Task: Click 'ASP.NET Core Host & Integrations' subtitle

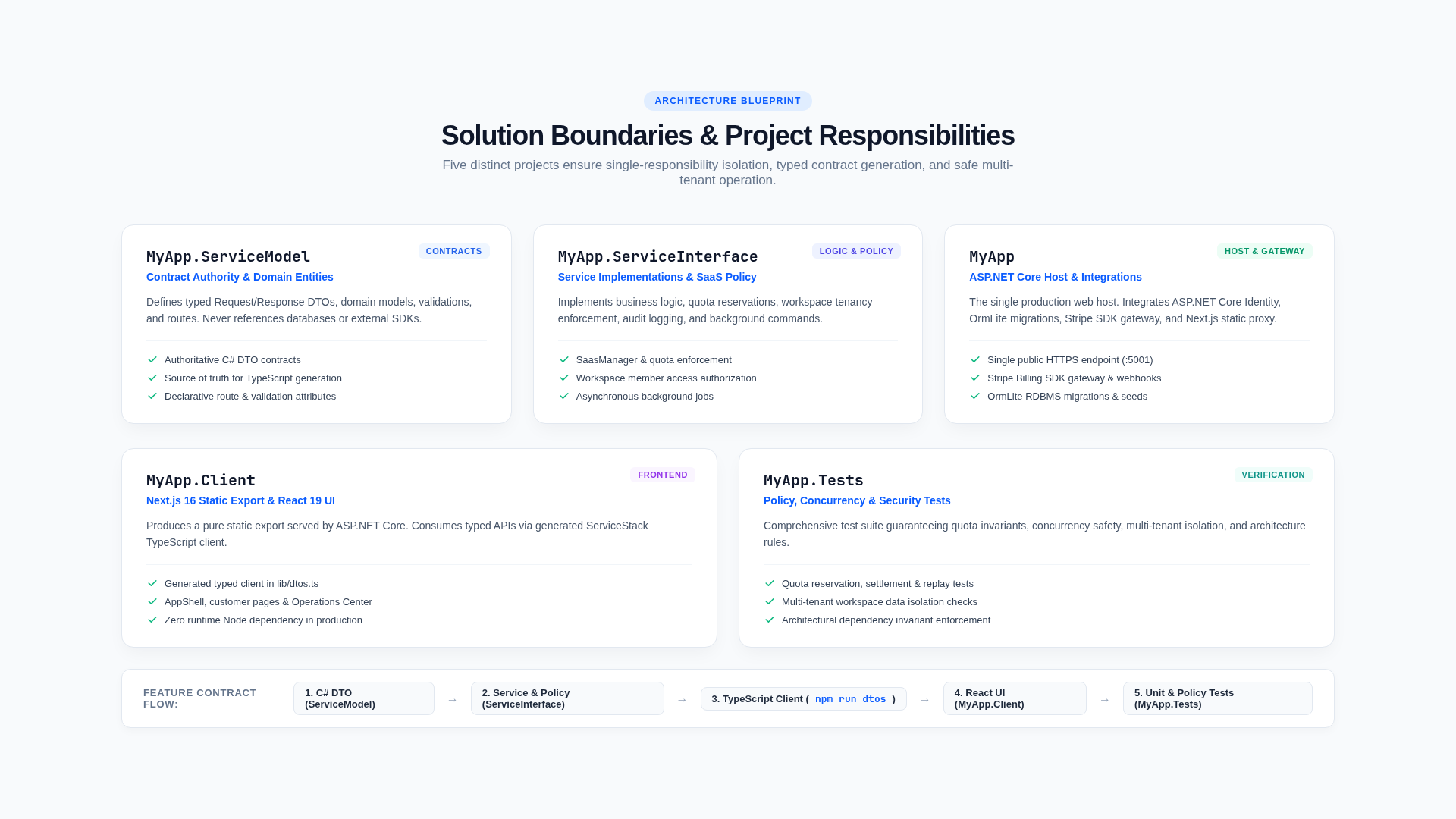Action: click(1055, 277)
